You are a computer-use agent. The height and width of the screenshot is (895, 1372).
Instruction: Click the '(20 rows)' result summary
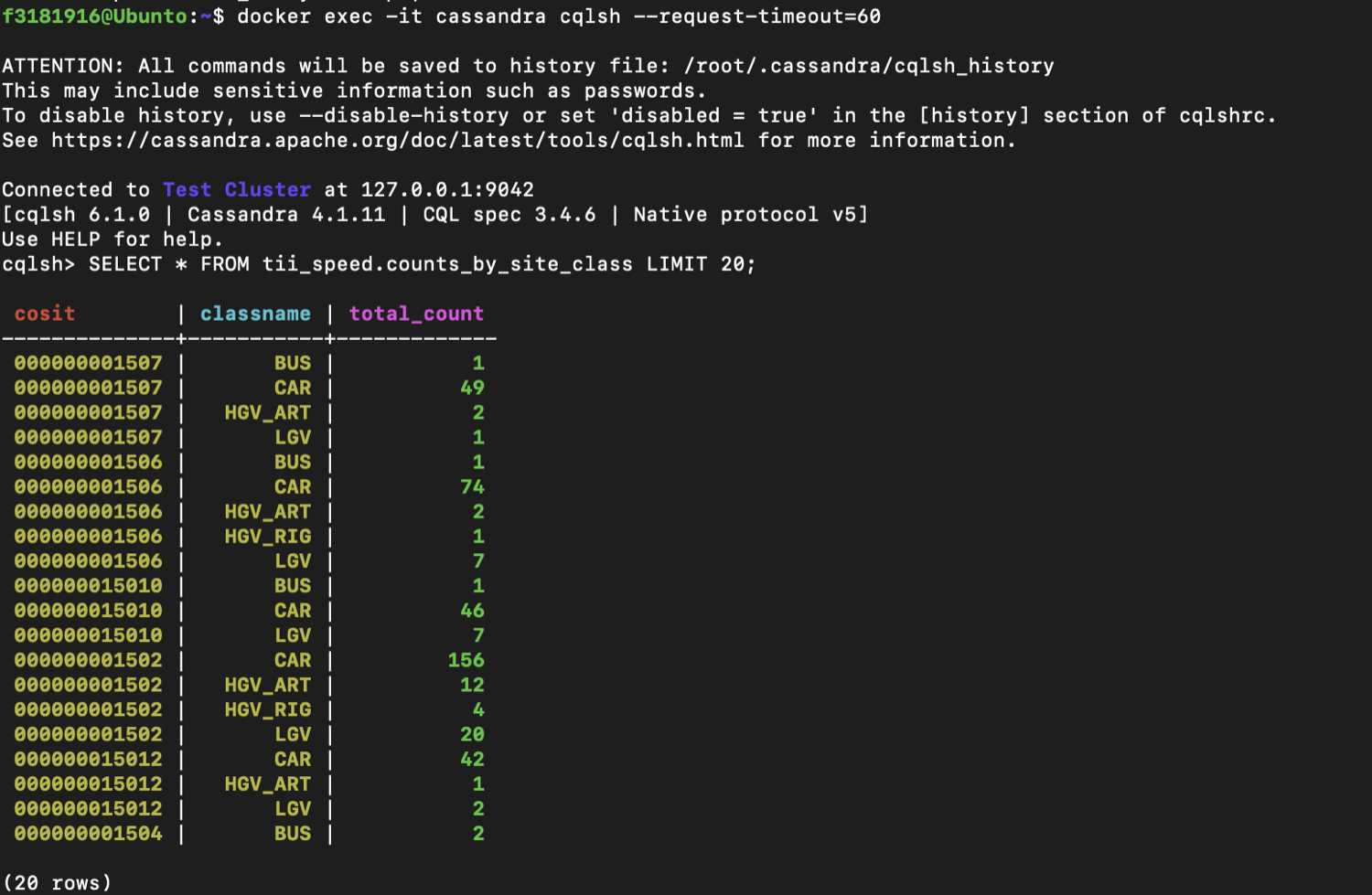[57, 882]
